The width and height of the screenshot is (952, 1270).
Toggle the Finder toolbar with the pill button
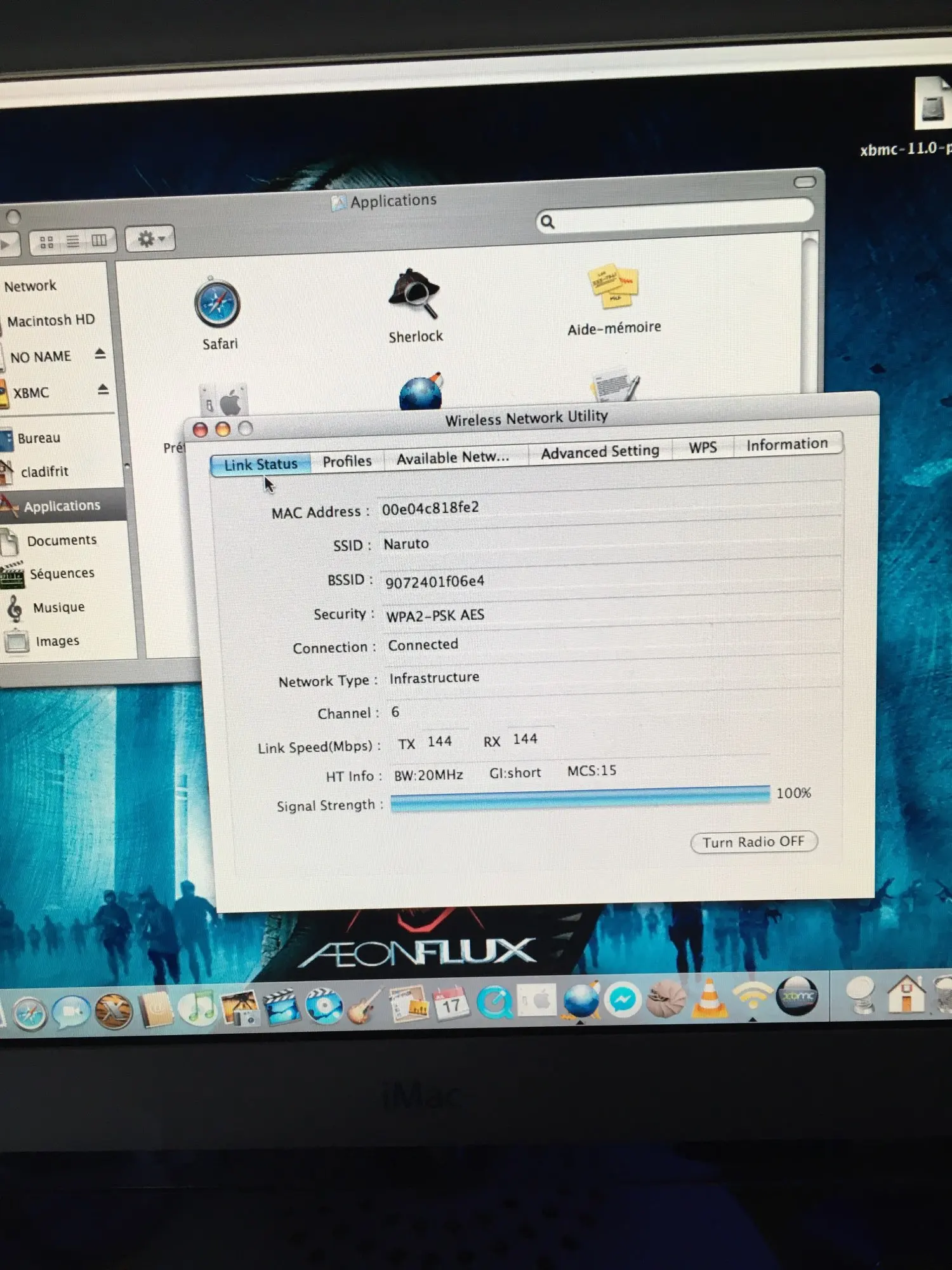tap(805, 182)
